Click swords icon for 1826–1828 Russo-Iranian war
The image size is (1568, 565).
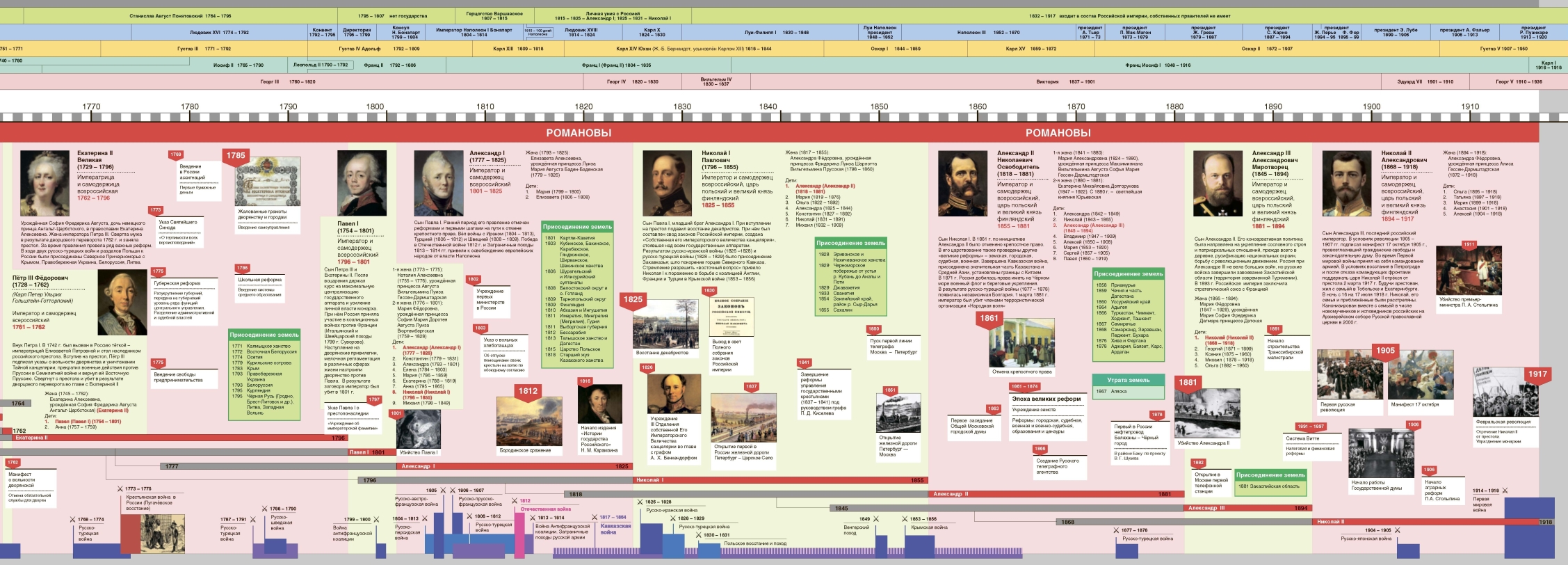coord(640,502)
